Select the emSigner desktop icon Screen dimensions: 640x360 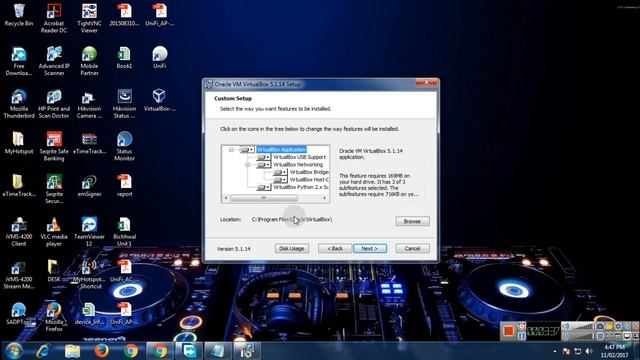click(89, 186)
